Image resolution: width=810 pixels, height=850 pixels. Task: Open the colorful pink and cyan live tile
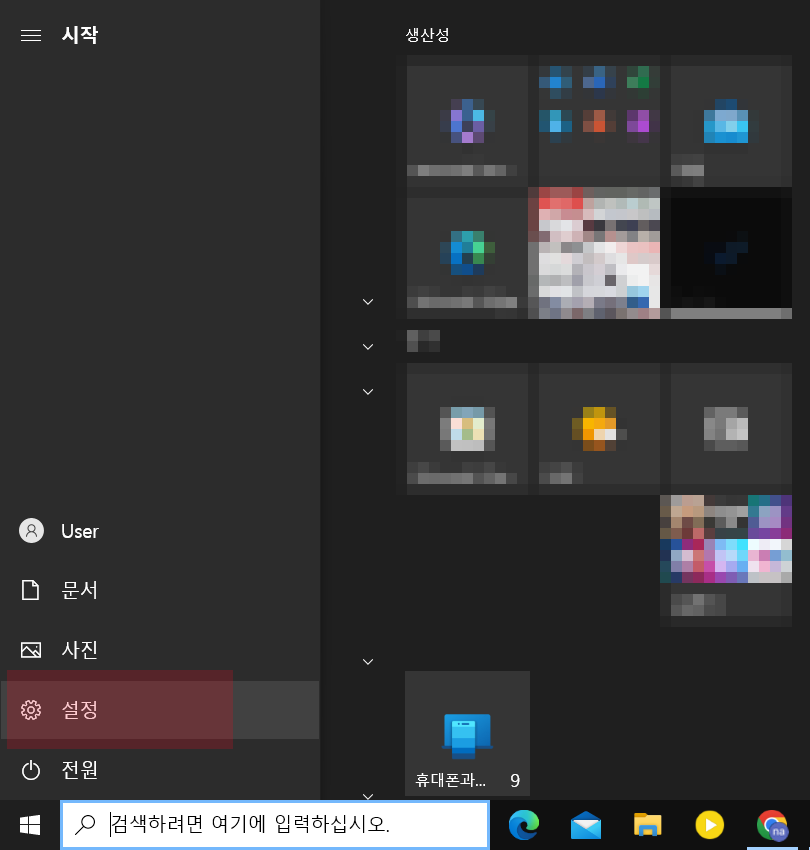click(726, 561)
